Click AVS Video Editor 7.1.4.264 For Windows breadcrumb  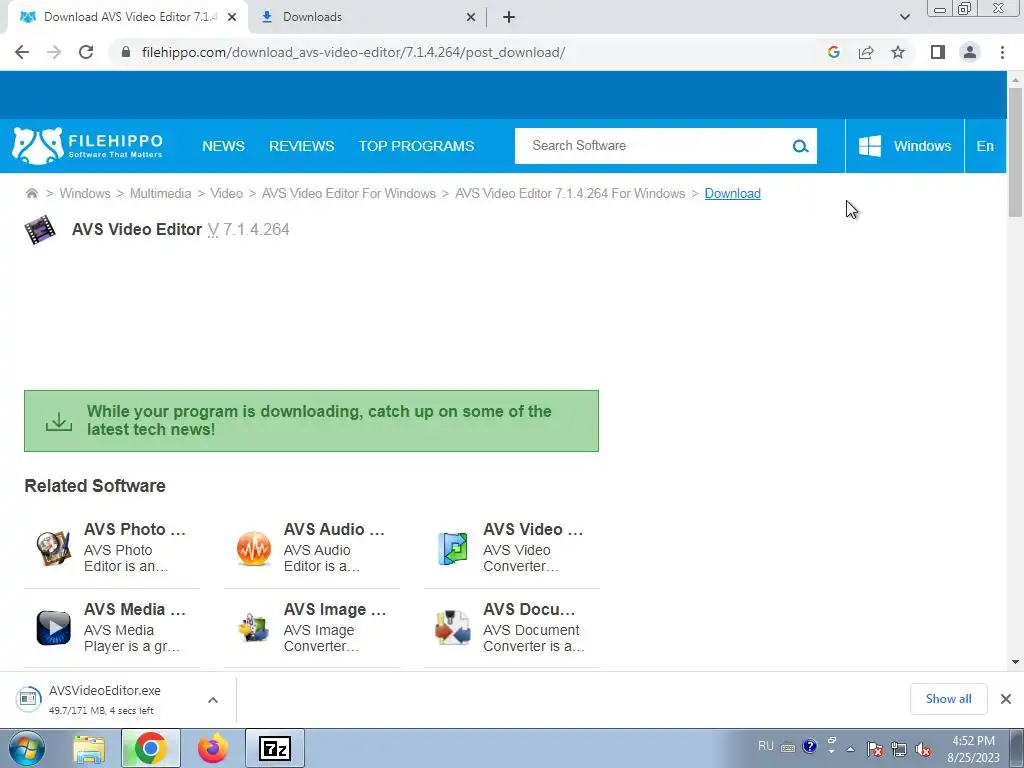[x=570, y=193]
